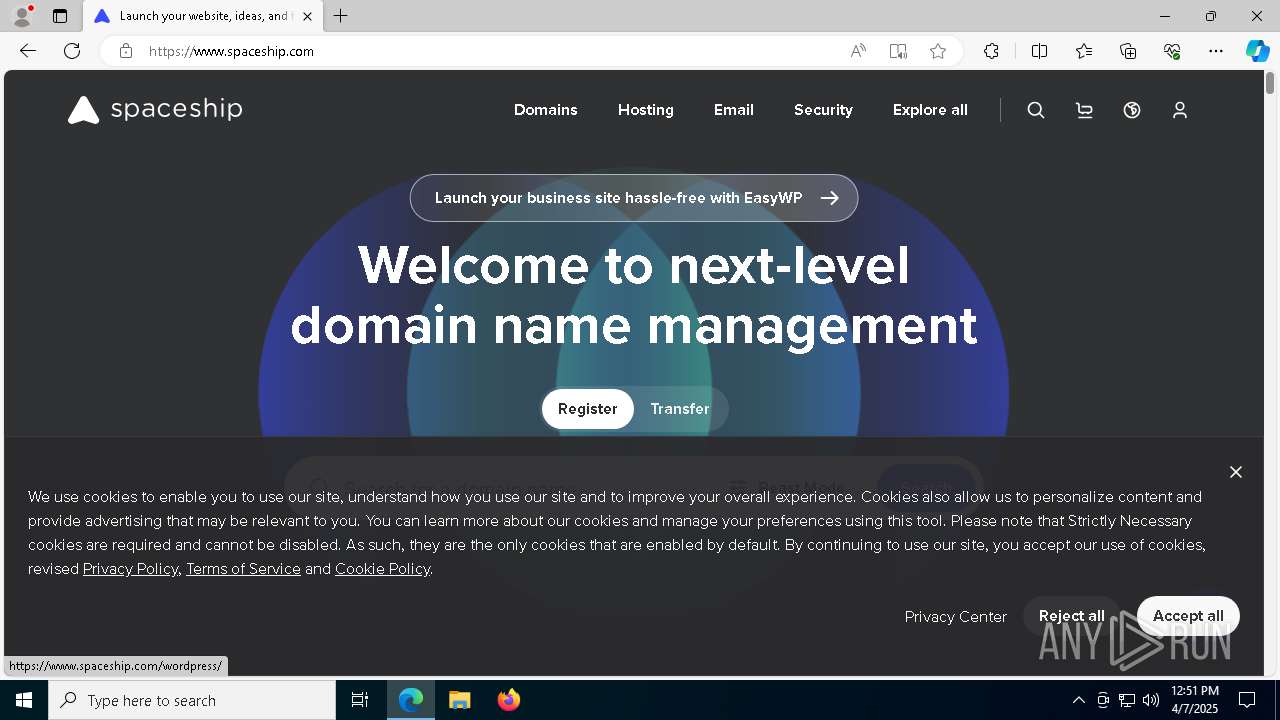
Task: Select the Register toggle option
Action: (x=588, y=409)
